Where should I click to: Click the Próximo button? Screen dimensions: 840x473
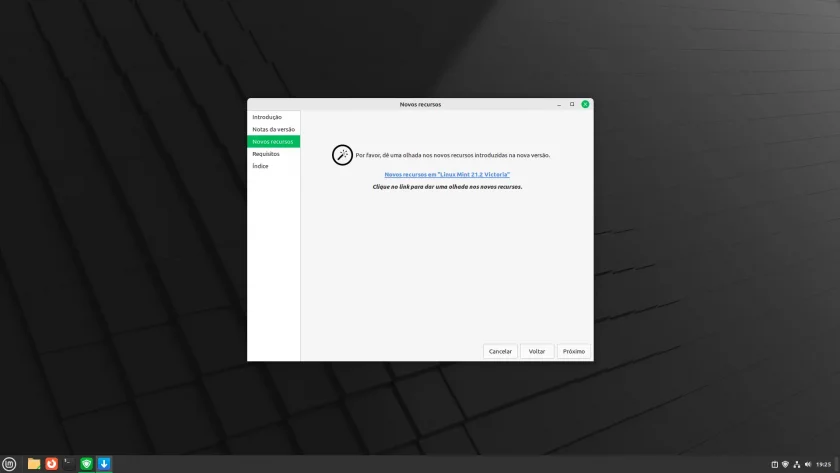coord(574,351)
